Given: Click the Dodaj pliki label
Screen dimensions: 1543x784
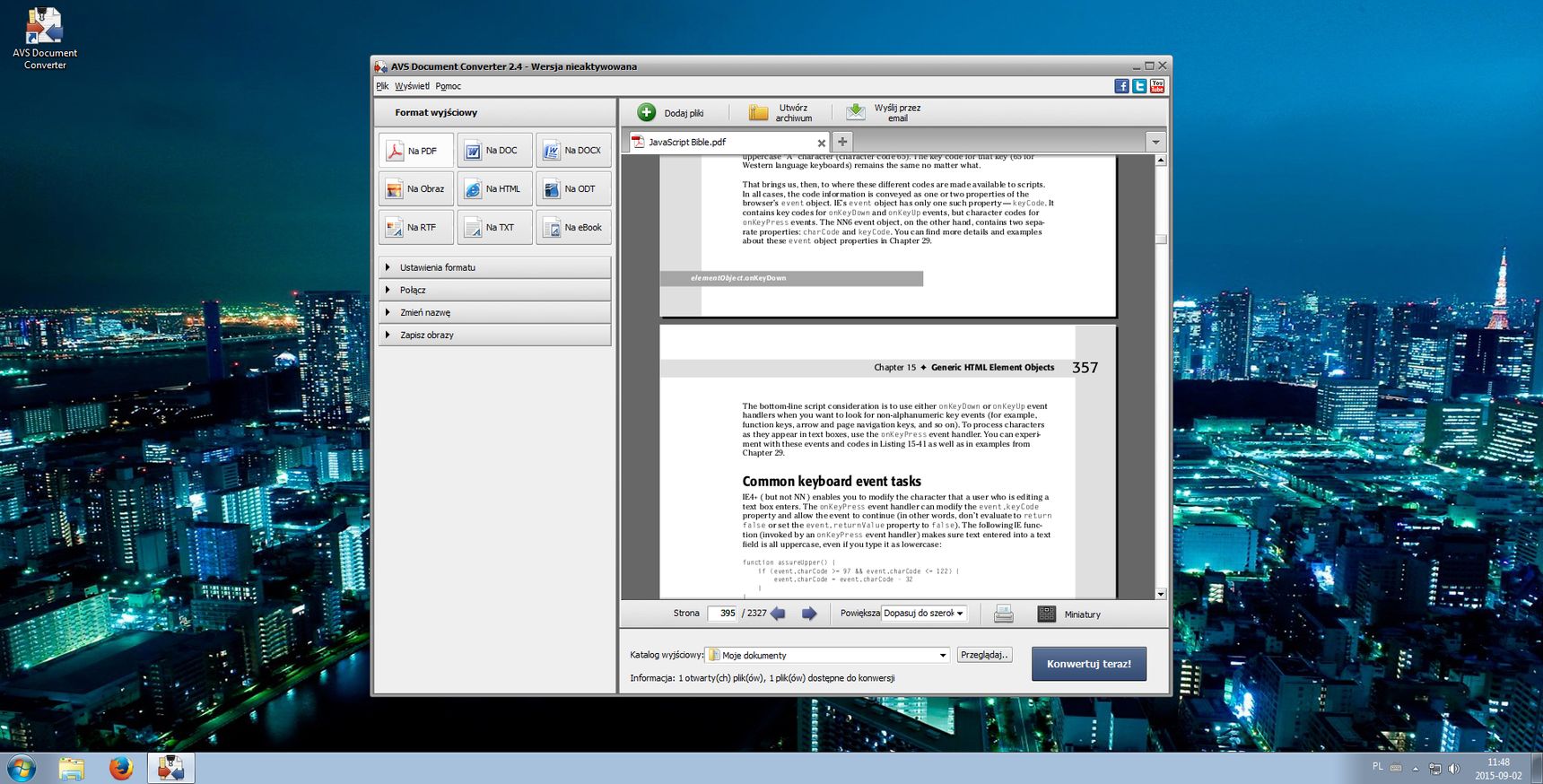Looking at the screenshot, I should [684, 113].
